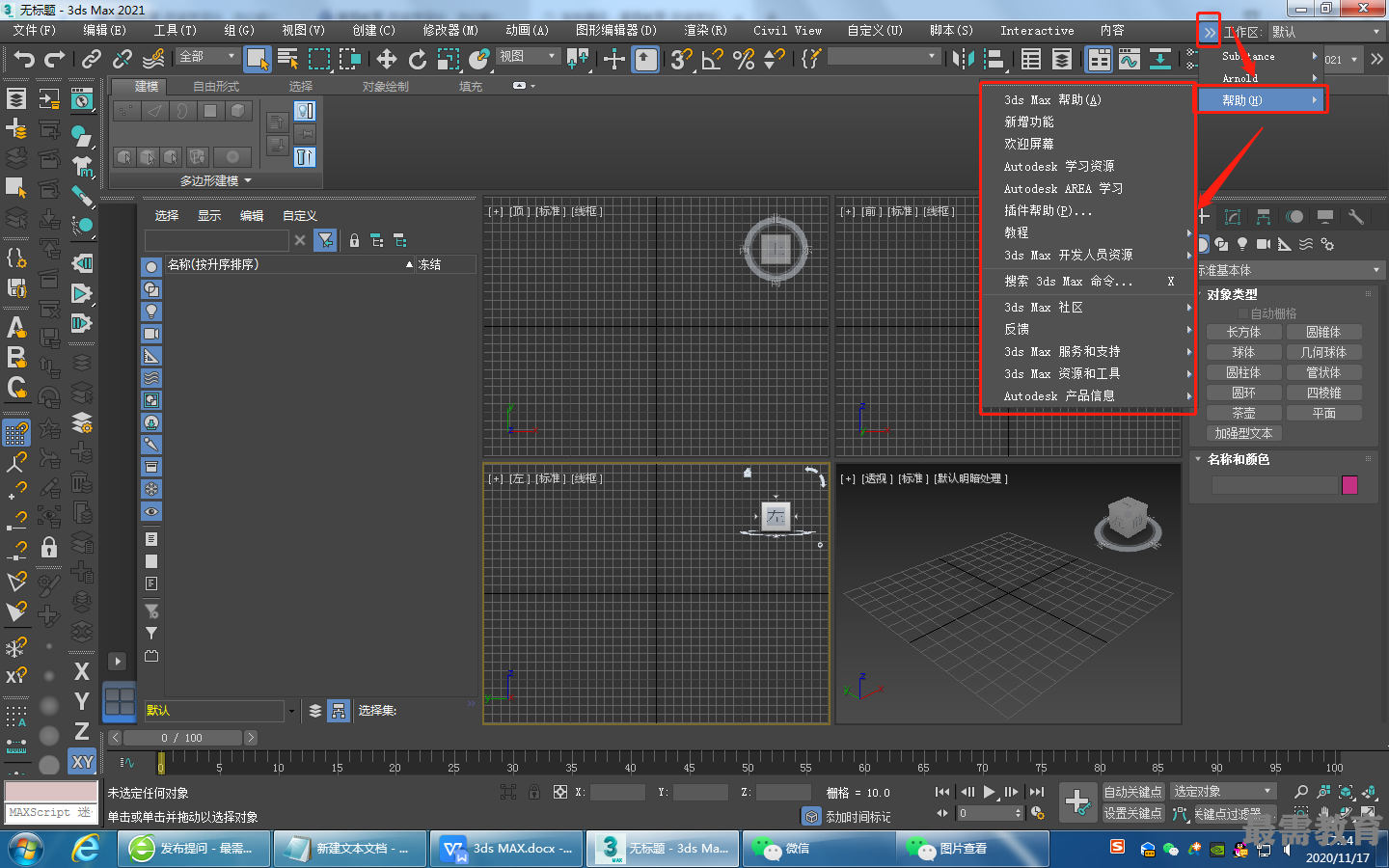Open the magenta object color swatch
Viewport: 1389px width, 868px height.
pos(1349,485)
